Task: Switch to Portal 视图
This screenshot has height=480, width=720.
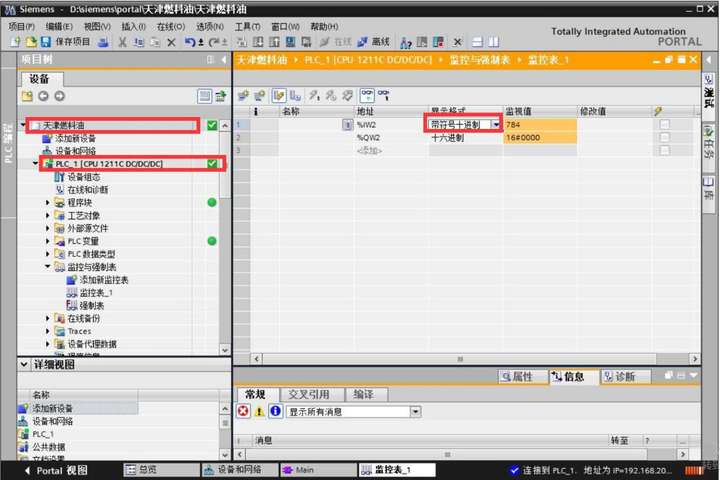Action: (56, 470)
